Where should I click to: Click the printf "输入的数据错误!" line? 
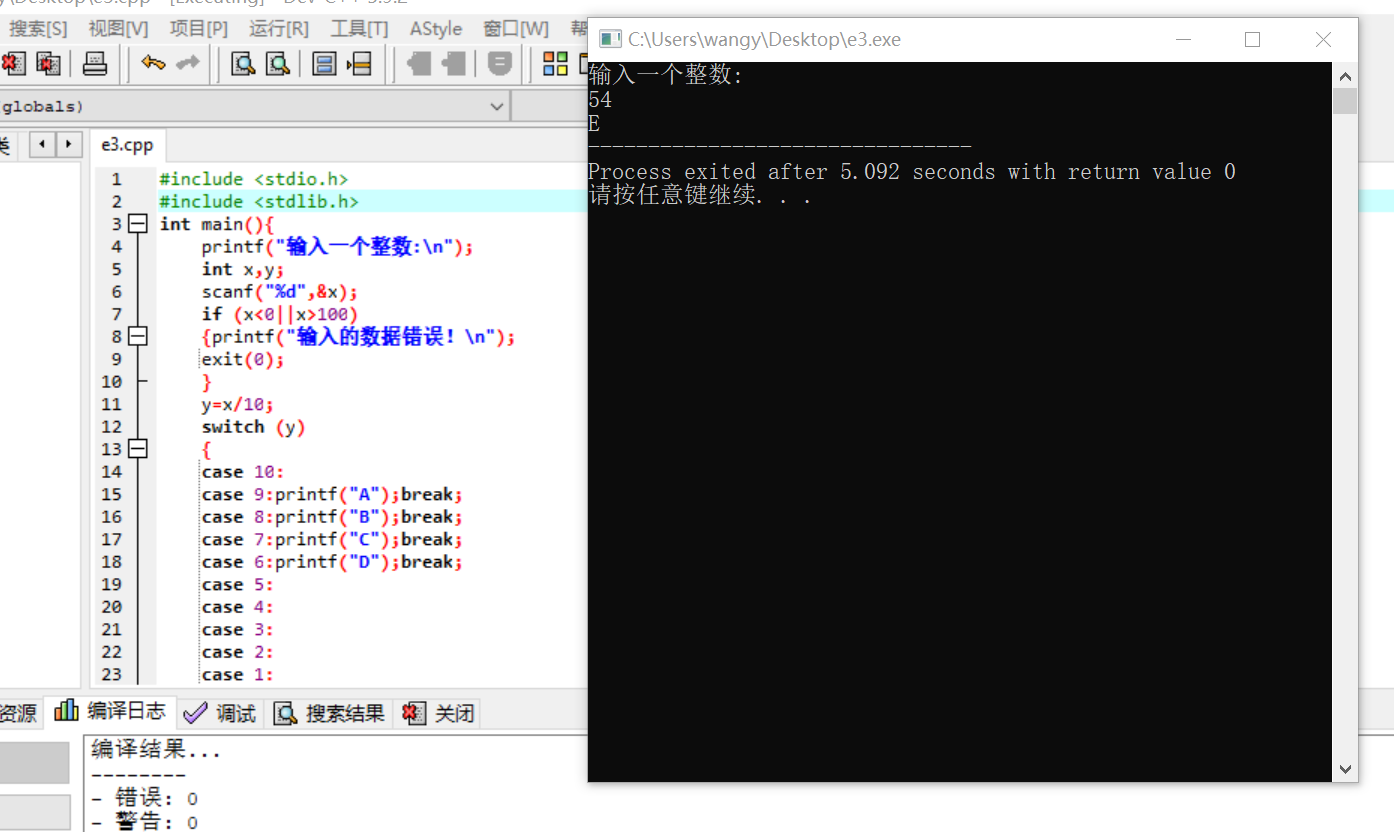click(359, 337)
